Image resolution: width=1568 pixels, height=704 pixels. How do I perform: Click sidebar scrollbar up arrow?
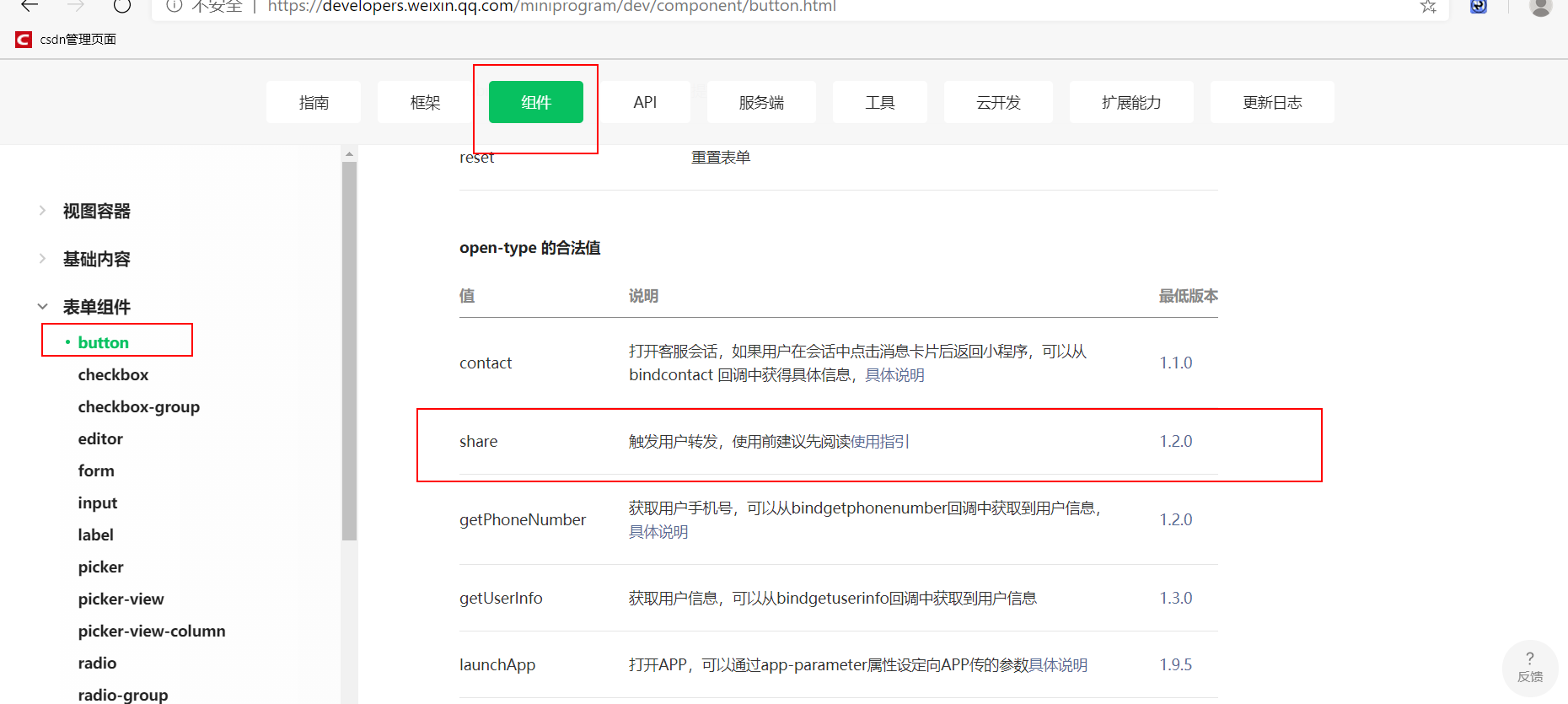[x=349, y=154]
